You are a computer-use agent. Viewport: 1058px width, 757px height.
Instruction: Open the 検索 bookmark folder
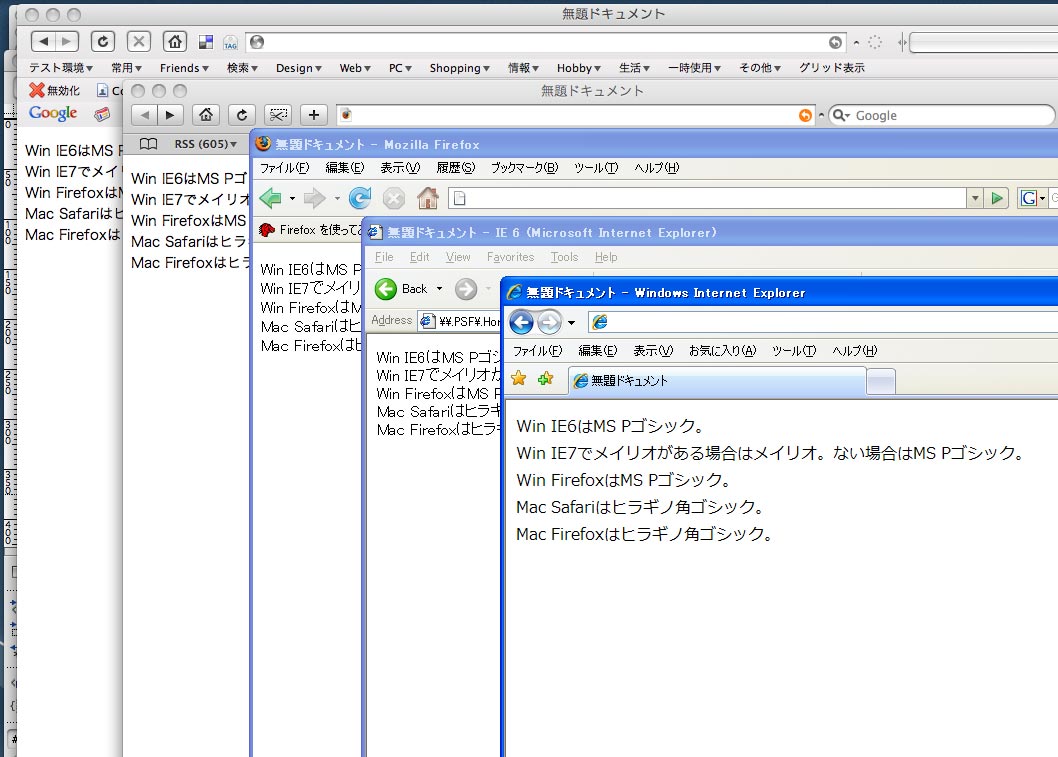point(242,67)
